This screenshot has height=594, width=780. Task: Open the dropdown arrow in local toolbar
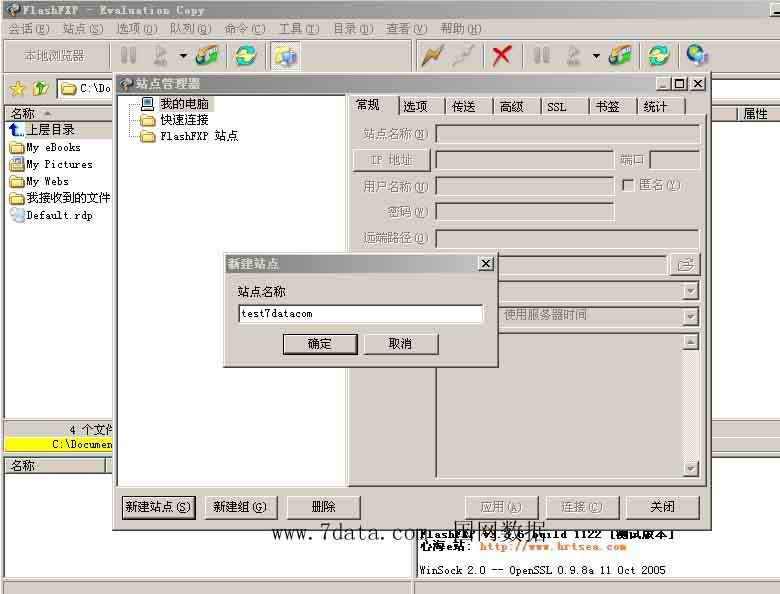(x=183, y=56)
